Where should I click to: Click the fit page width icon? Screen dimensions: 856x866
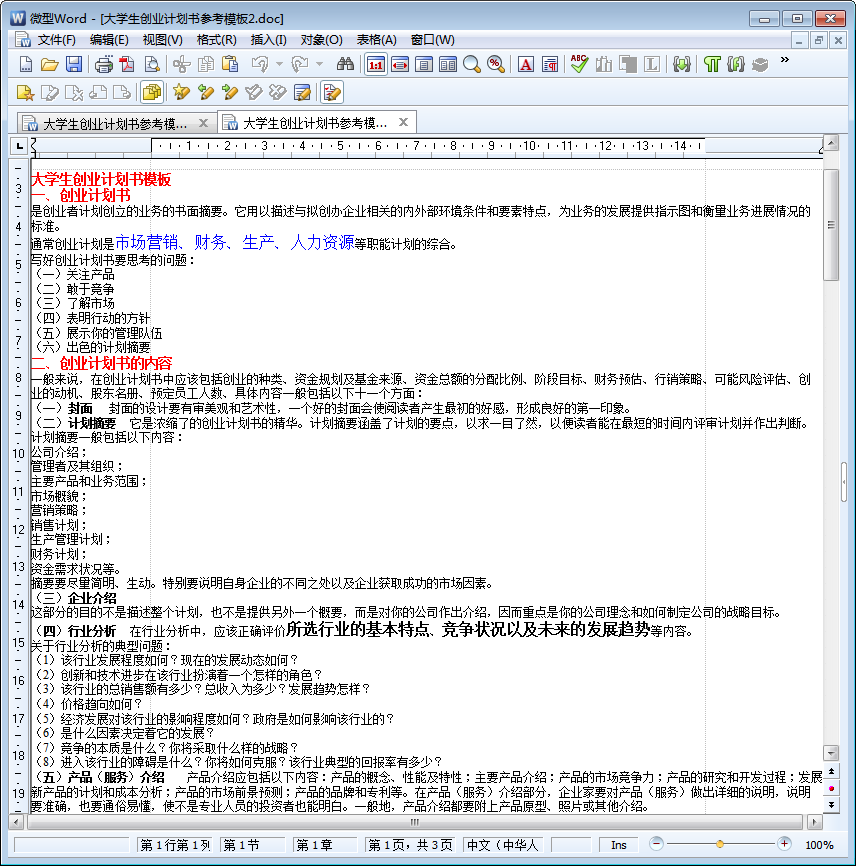coord(400,65)
